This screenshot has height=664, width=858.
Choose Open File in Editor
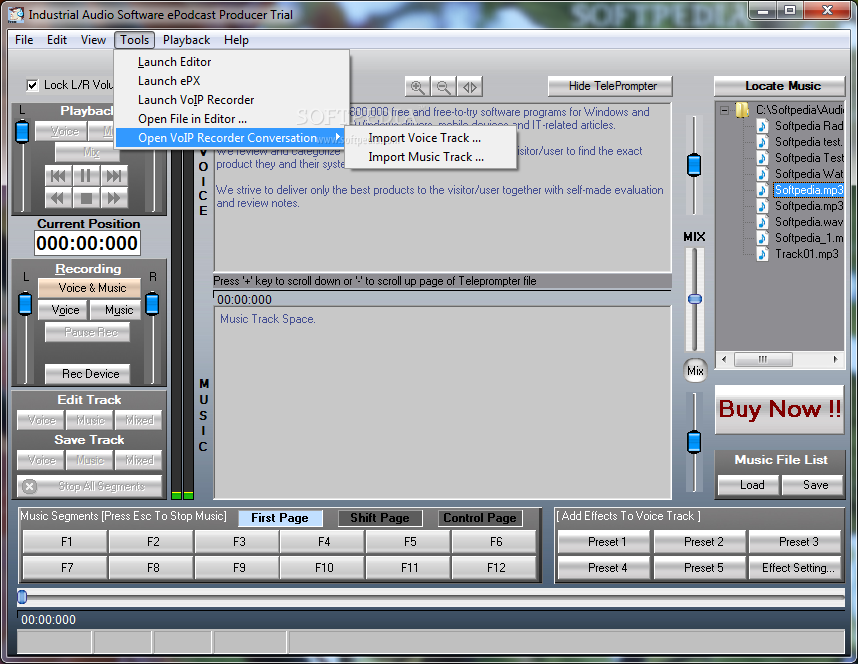[232, 119]
